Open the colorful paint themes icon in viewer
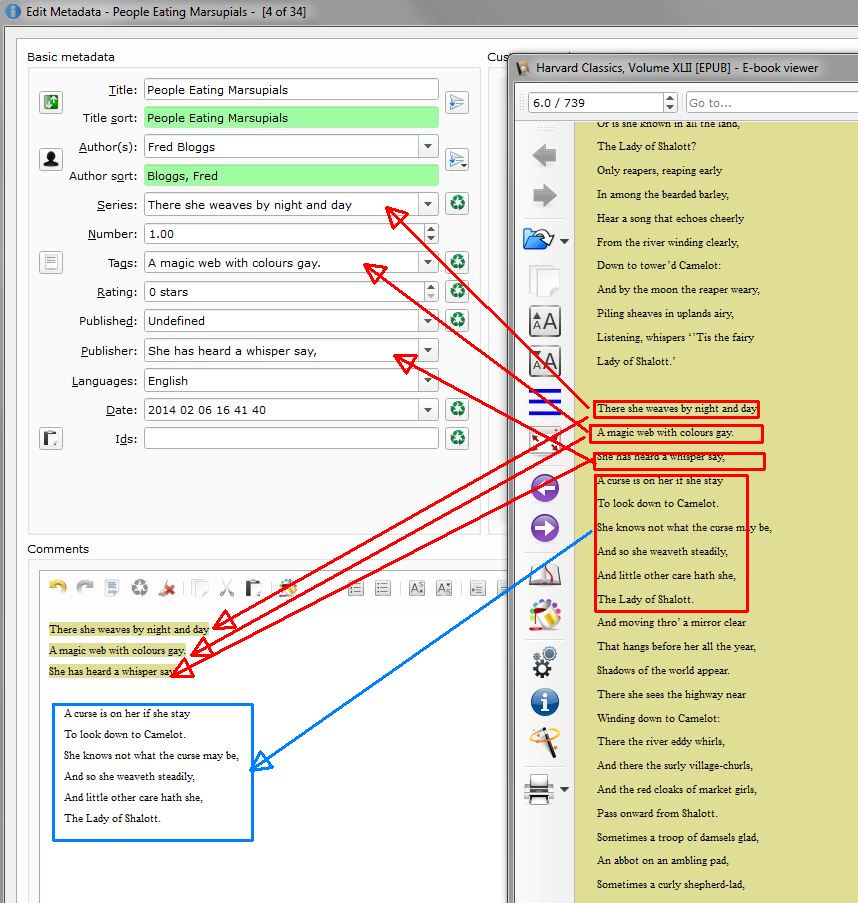 [x=545, y=614]
